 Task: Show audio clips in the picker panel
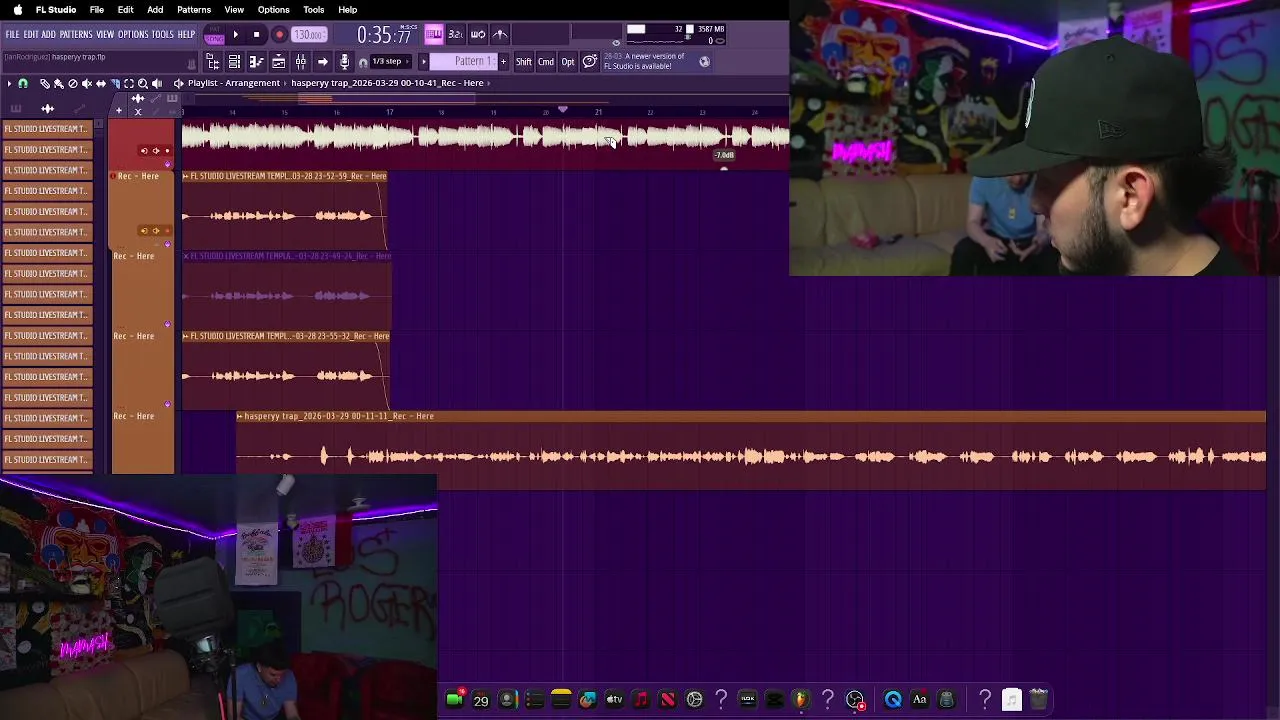pyautogui.click(x=47, y=108)
